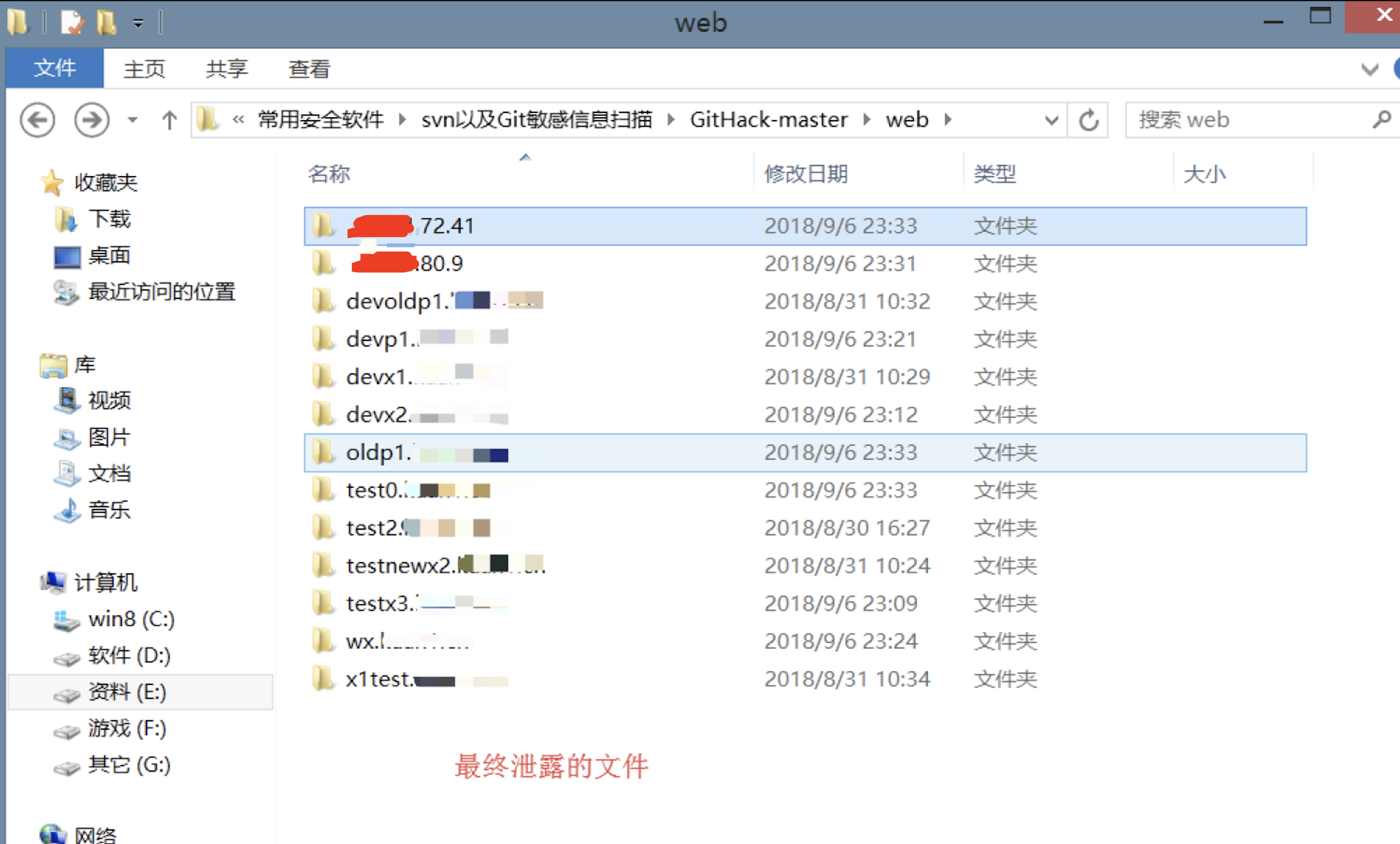Click the Forward navigation arrow

[x=92, y=120]
